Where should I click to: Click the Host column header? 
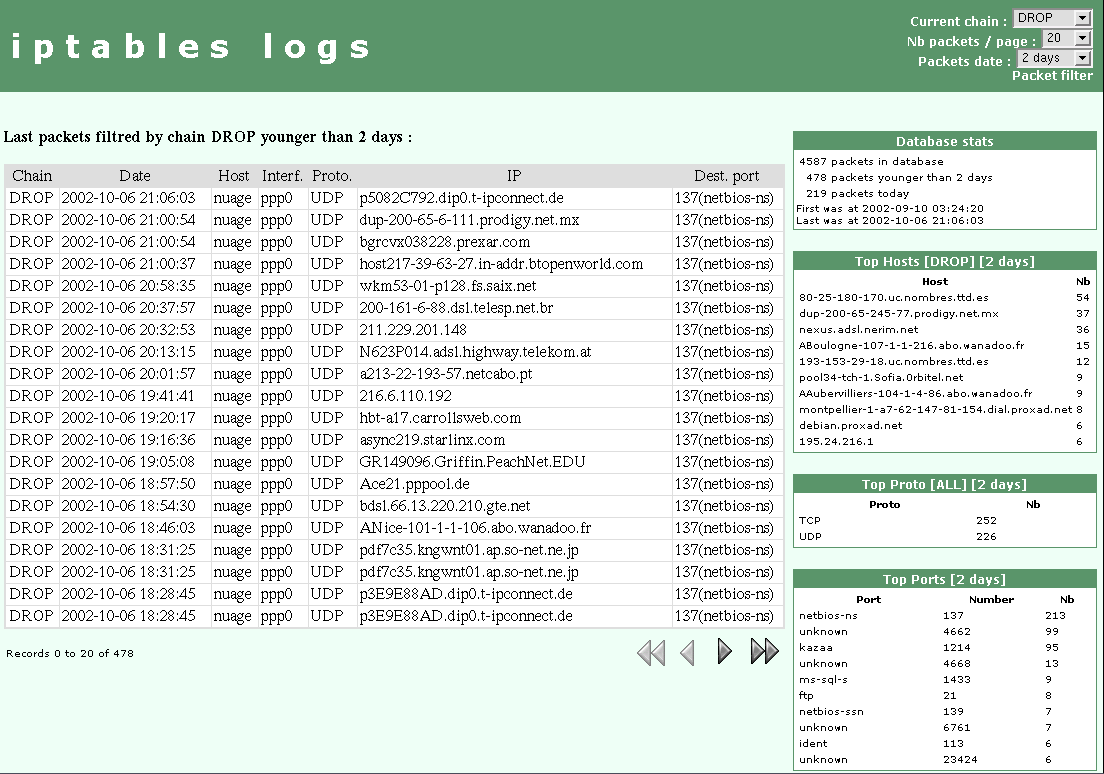233,175
